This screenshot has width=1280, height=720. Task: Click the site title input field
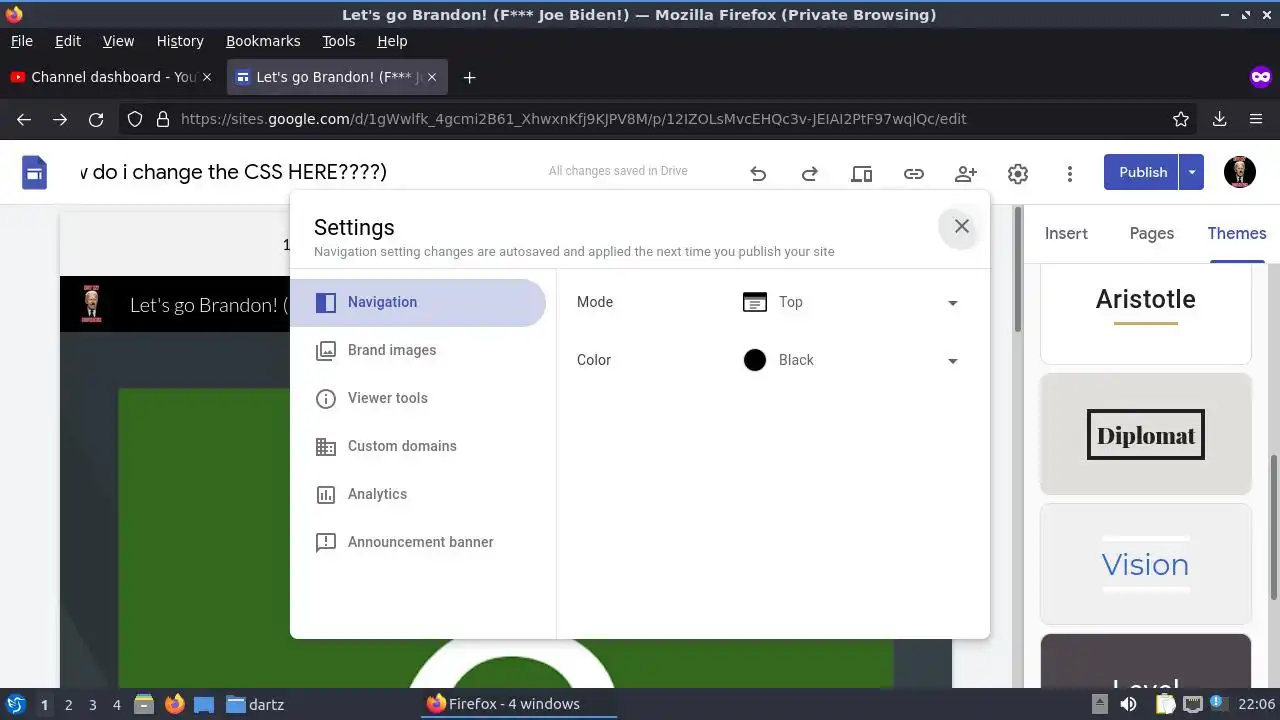click(235, 172)
